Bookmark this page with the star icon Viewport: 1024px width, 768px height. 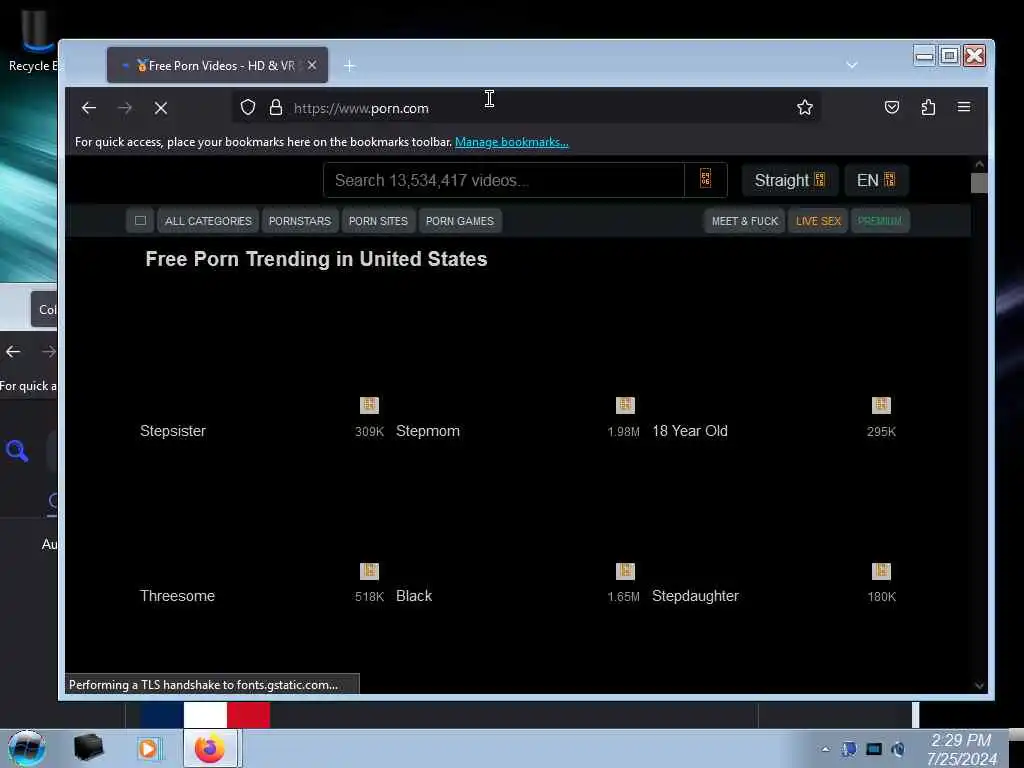coord(805,108)
